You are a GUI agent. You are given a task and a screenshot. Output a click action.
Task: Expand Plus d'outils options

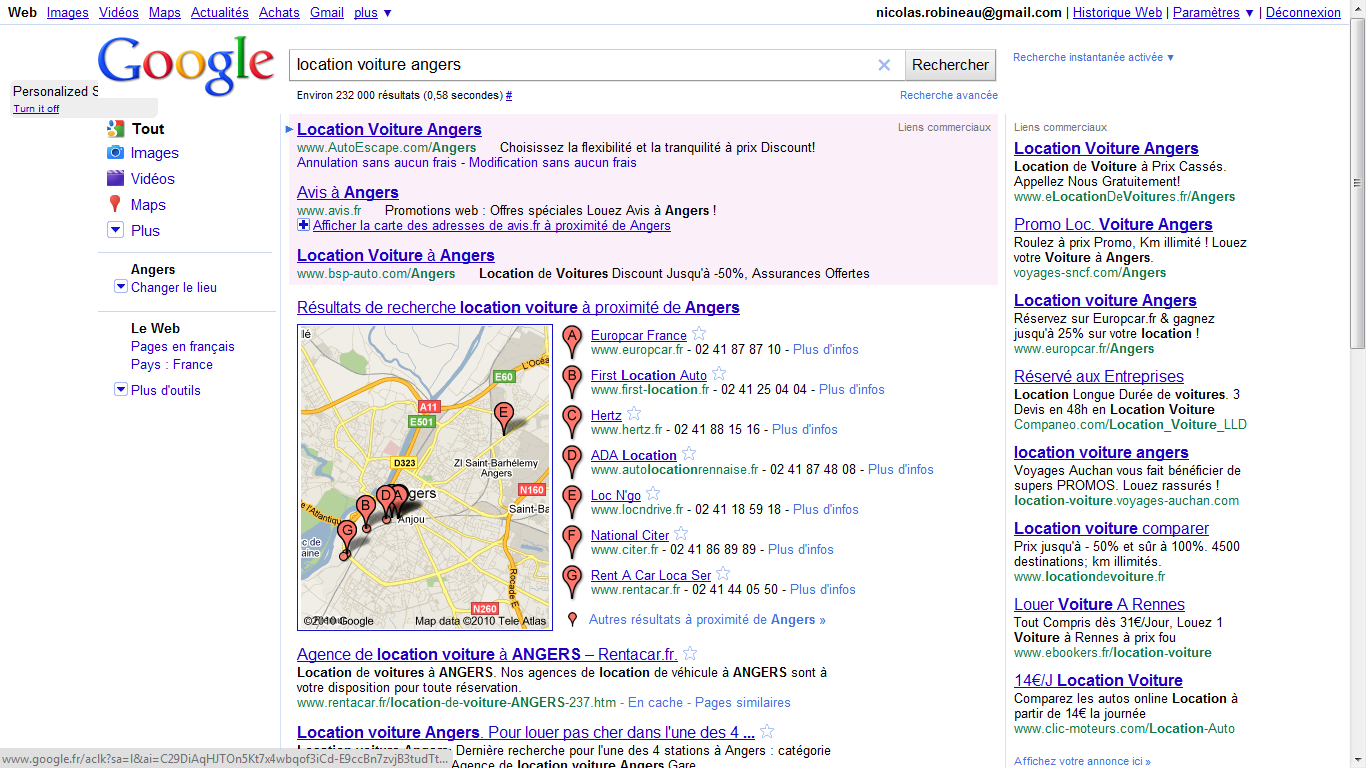coord(121,390)
